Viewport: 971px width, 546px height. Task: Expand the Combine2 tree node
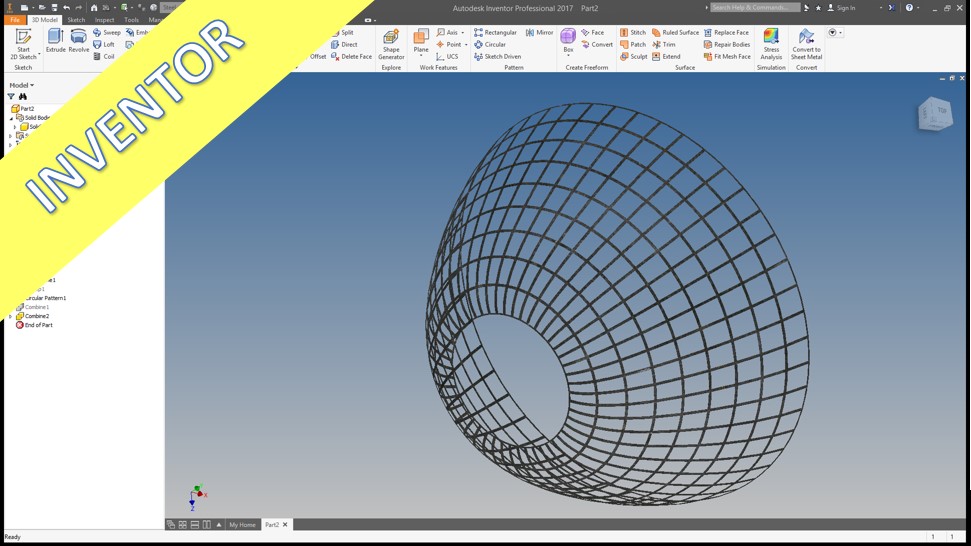[11, 316]
